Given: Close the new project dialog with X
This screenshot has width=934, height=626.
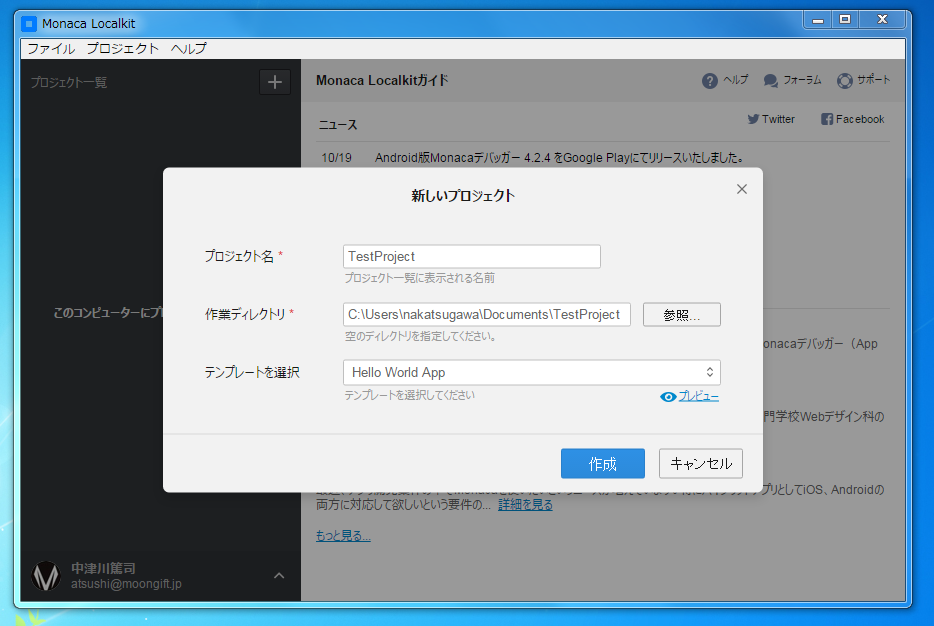Looking at the screenshot, I should pyautogui.click(x=742, y=189).
